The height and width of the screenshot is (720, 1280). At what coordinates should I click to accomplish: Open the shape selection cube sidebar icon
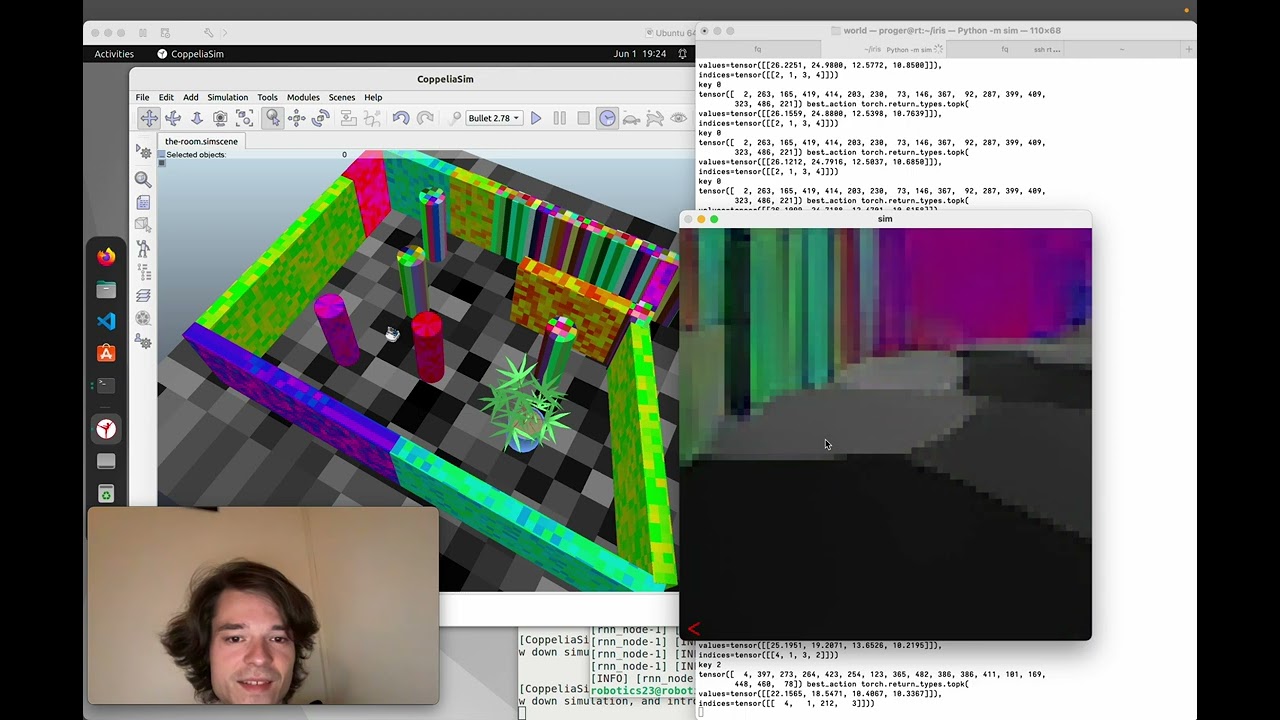(143, 226)
